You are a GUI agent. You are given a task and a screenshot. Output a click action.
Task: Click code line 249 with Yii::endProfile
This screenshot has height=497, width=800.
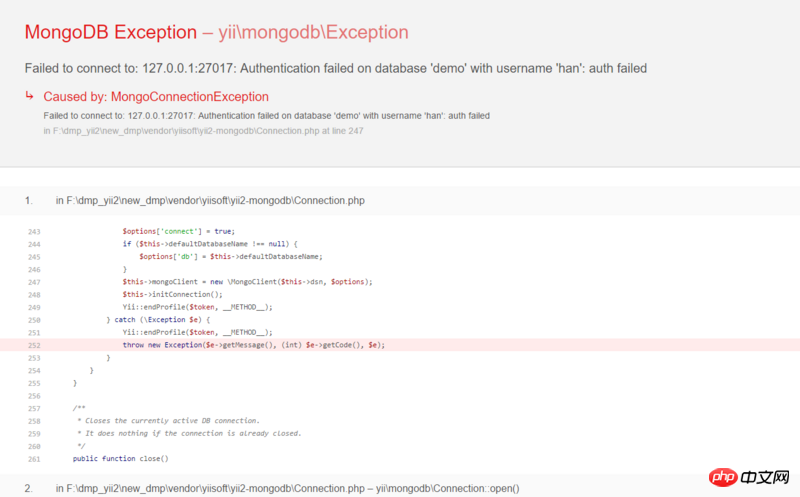[x=197, y=307]
